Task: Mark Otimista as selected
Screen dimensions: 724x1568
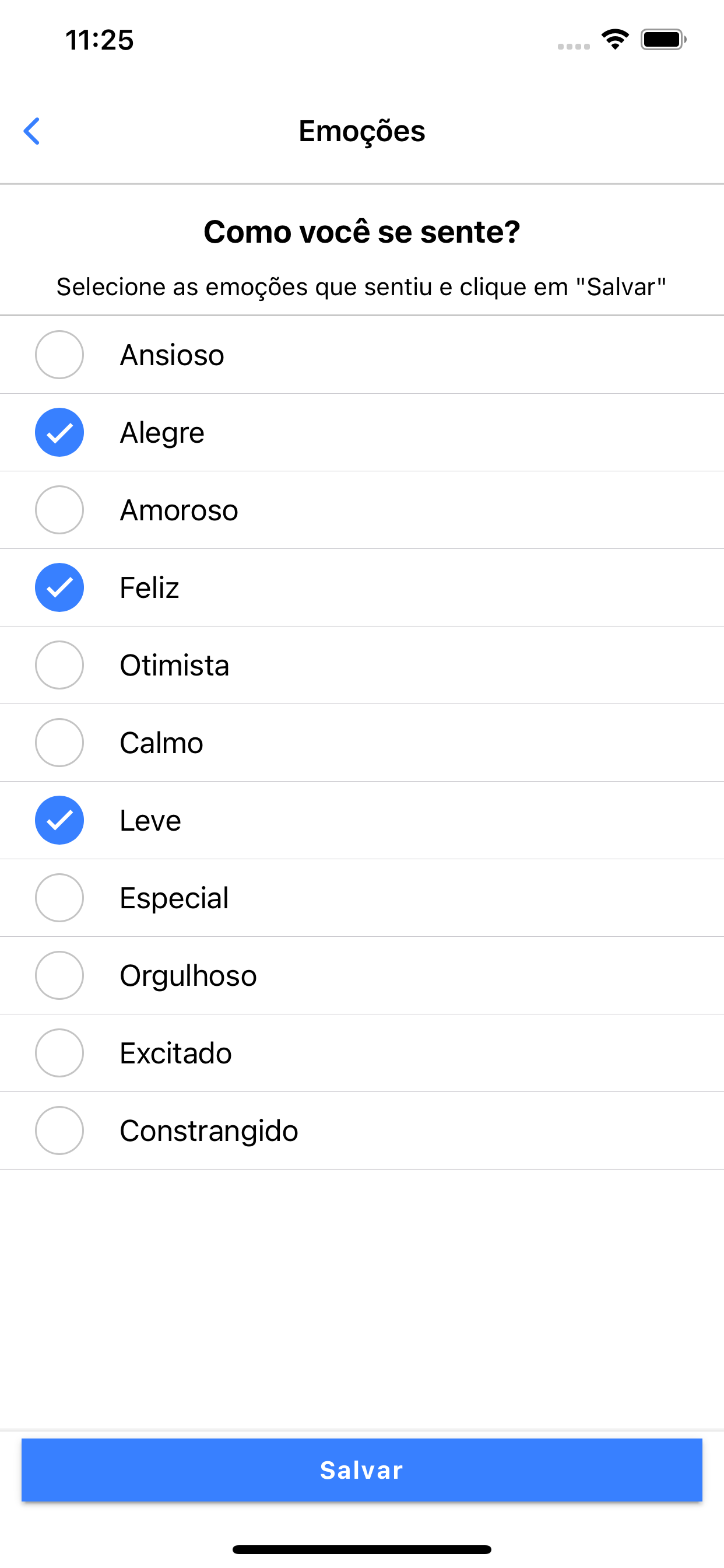Action: [x=59, y=666]
